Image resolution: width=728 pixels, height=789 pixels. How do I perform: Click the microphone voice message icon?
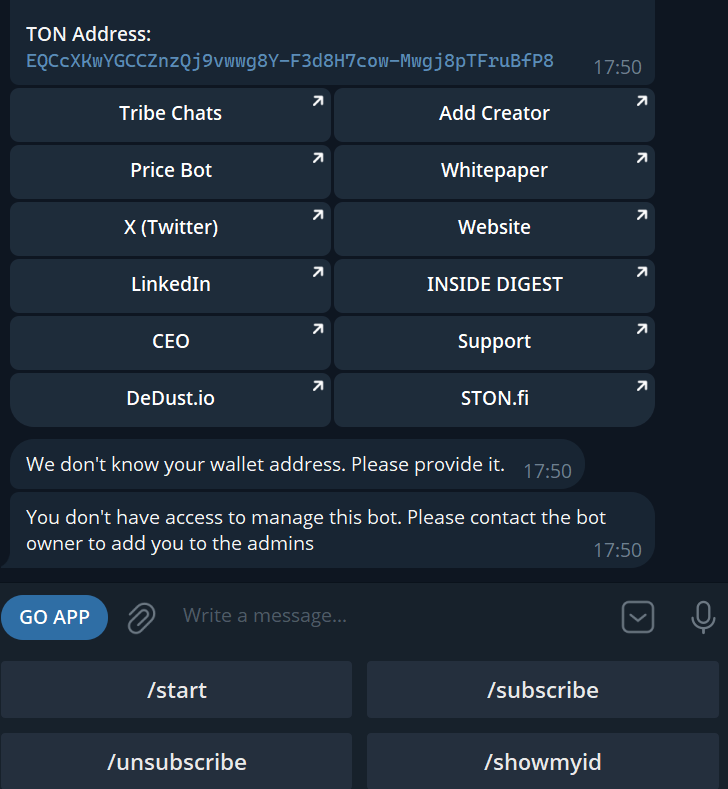pyautogui.click(x=703, y=617)
